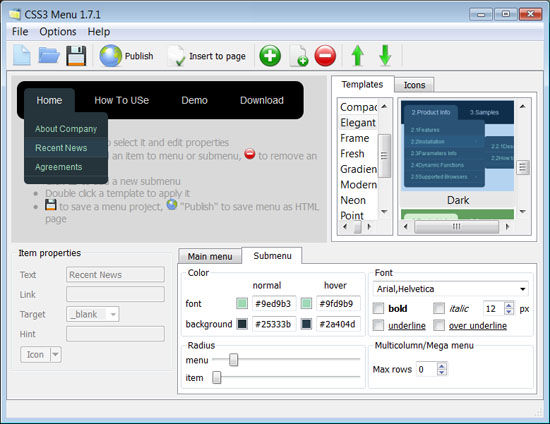This screenshot has height=424, width=550.
Task: Expand the Icon dropdown arrow
Action: [x=56, y=355]
